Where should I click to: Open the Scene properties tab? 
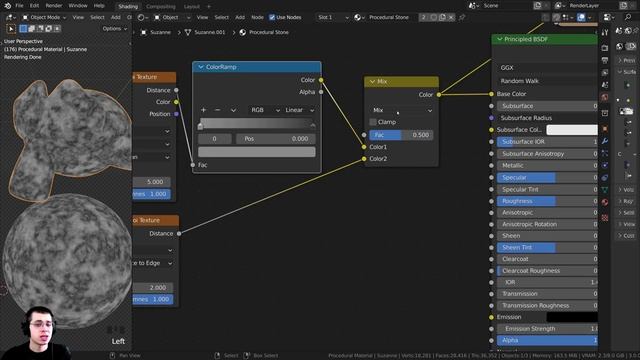605,85
